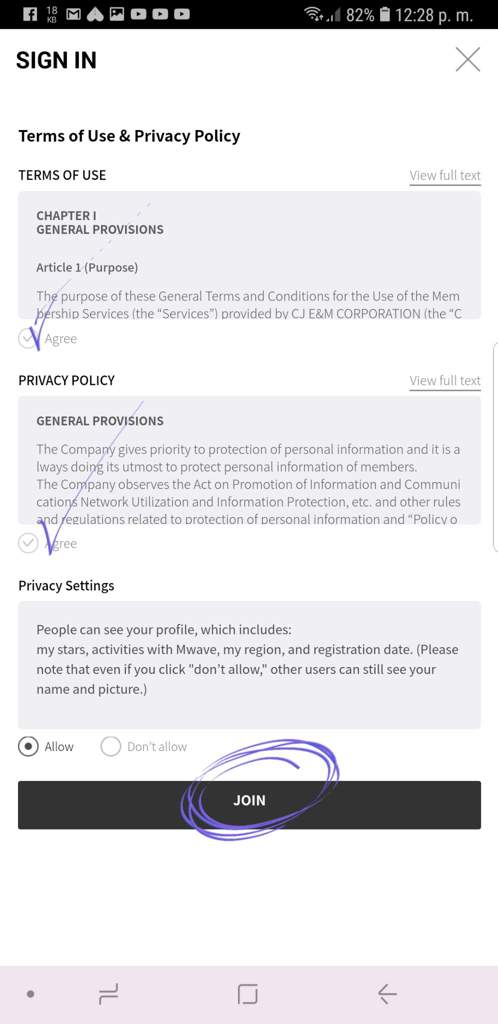The image size is (498, 1024).
Task: Open recent apps navigation button
Action: [x=108, y=995]
